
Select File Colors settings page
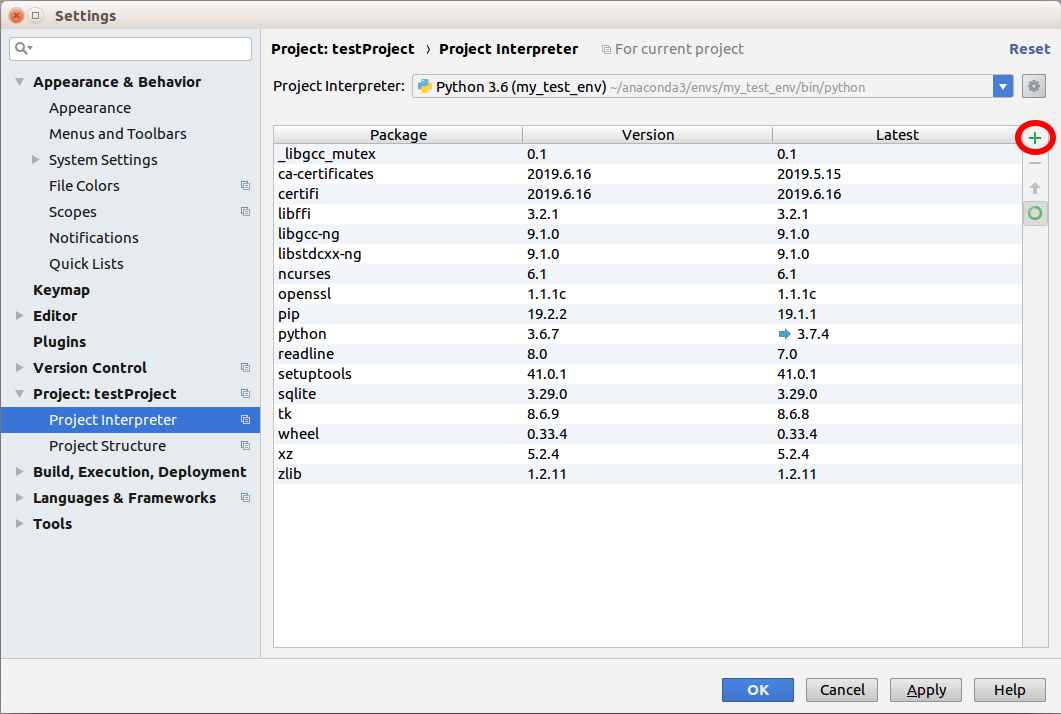[x=84, y=185]
